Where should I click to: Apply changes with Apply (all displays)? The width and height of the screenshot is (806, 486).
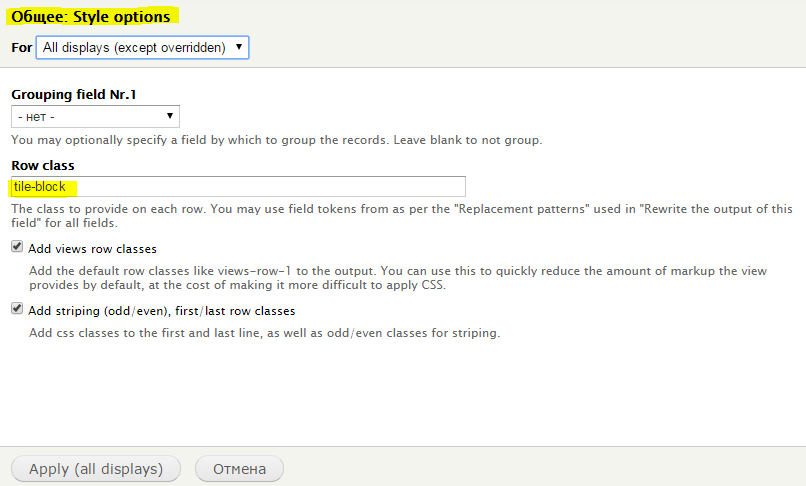pyautogui.click(x=96, y=469)
